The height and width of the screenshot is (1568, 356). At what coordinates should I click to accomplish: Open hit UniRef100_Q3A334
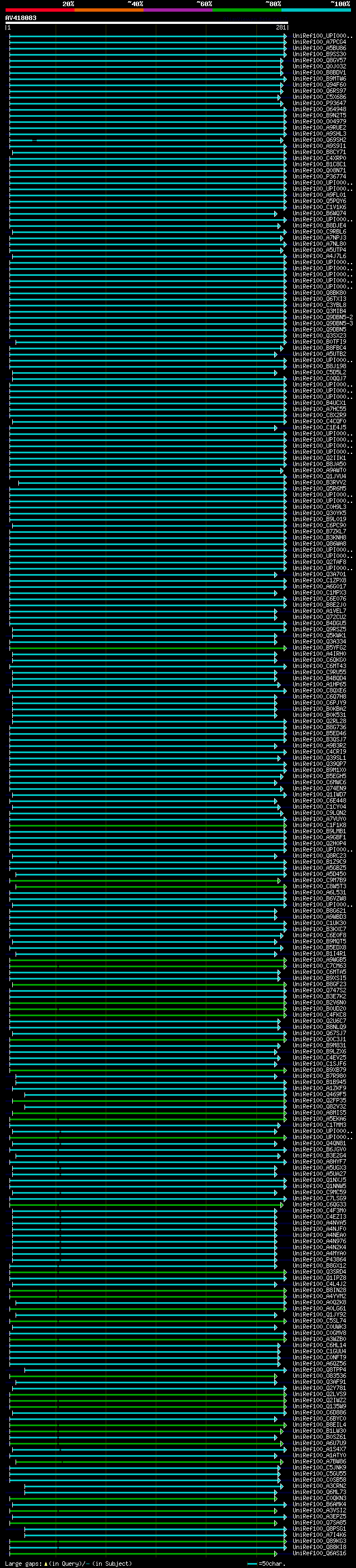click(319, 641)
